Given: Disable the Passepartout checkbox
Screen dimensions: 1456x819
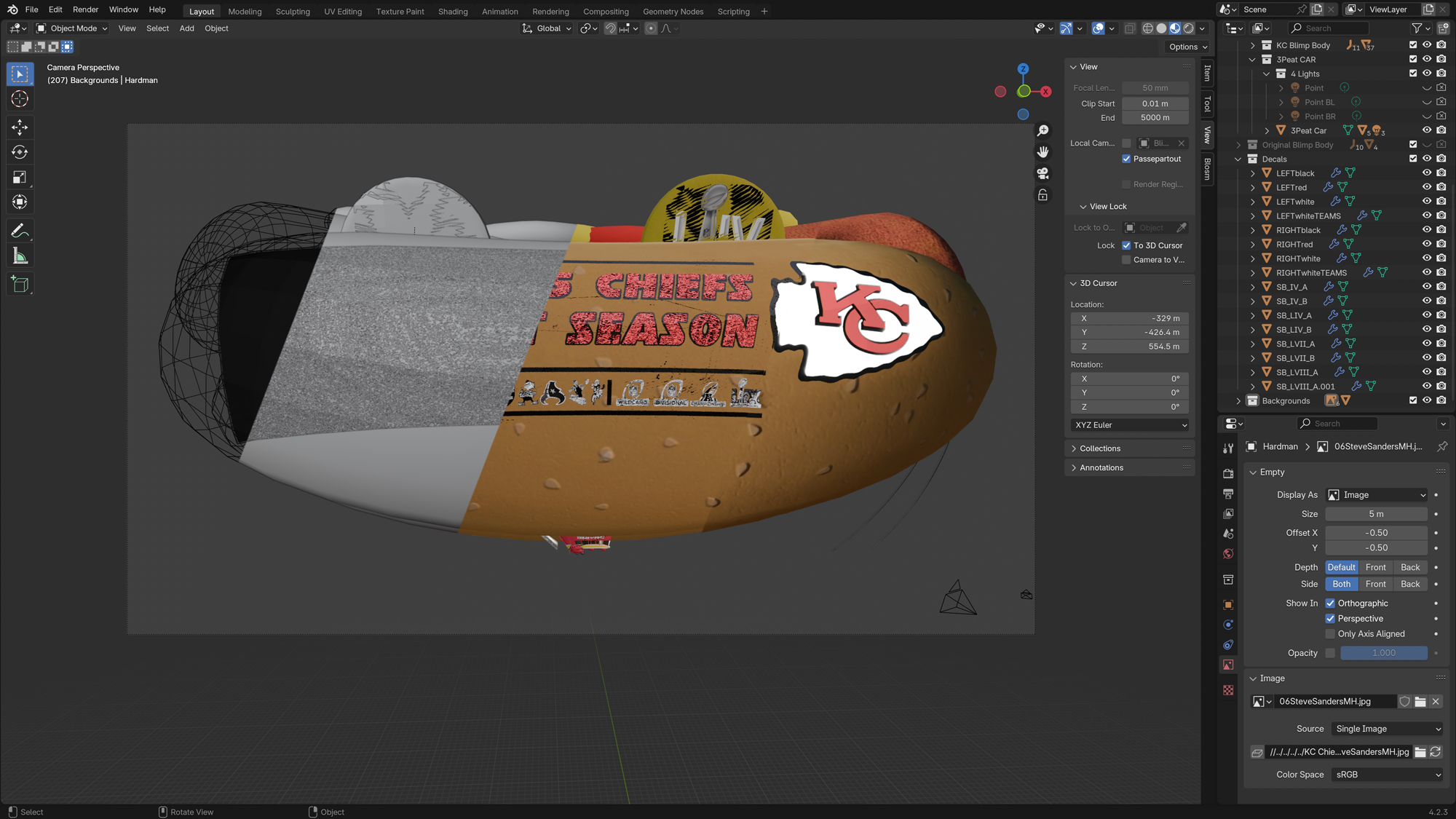Looking at the screenshot, I should pyautogui.click(x=1126, y=159).
